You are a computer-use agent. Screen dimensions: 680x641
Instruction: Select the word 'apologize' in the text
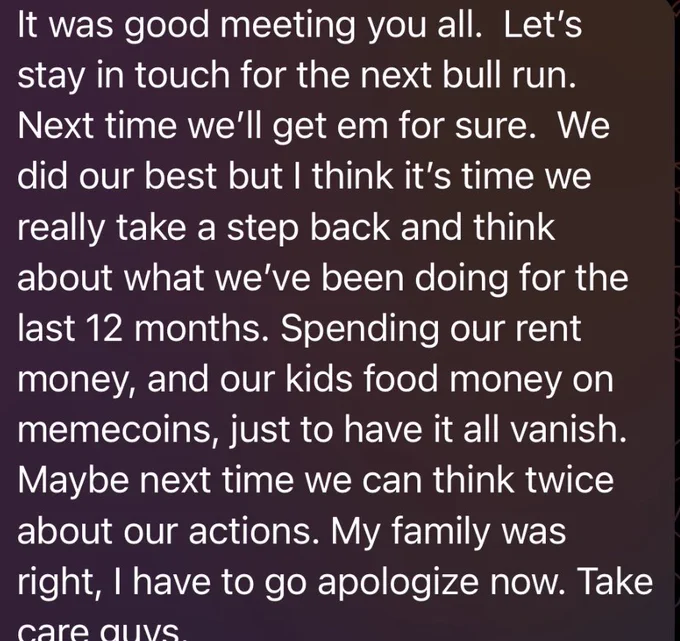tap(398, 584)
